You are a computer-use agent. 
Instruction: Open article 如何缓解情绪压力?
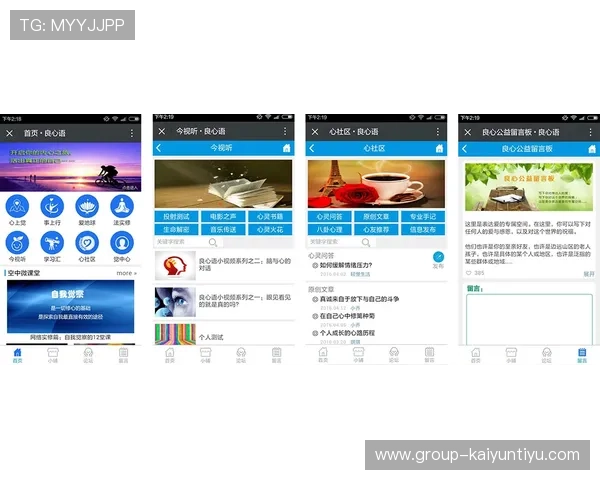tap(346, 265)
